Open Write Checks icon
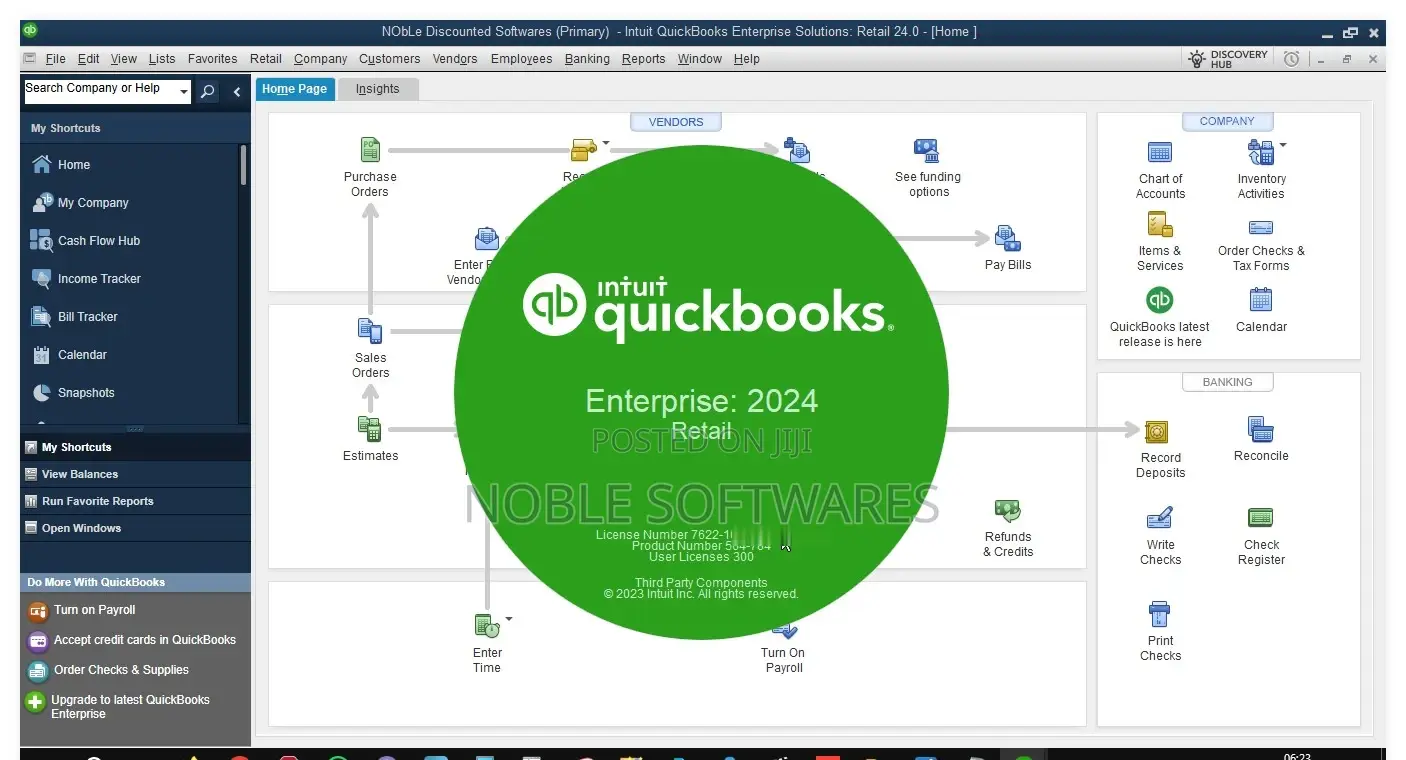 (1160, 518)
